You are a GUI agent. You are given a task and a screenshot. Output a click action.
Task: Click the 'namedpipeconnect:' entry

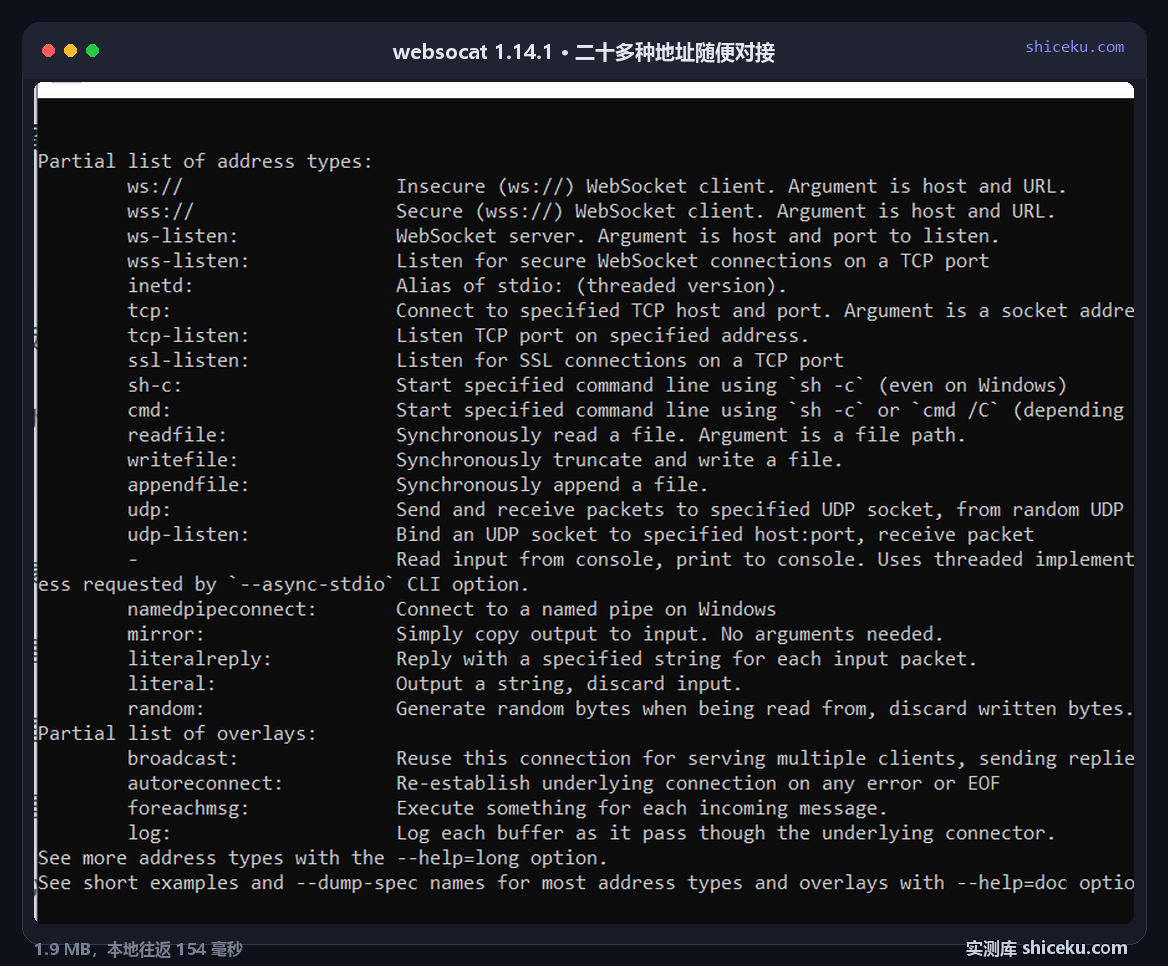click(222, 609)
